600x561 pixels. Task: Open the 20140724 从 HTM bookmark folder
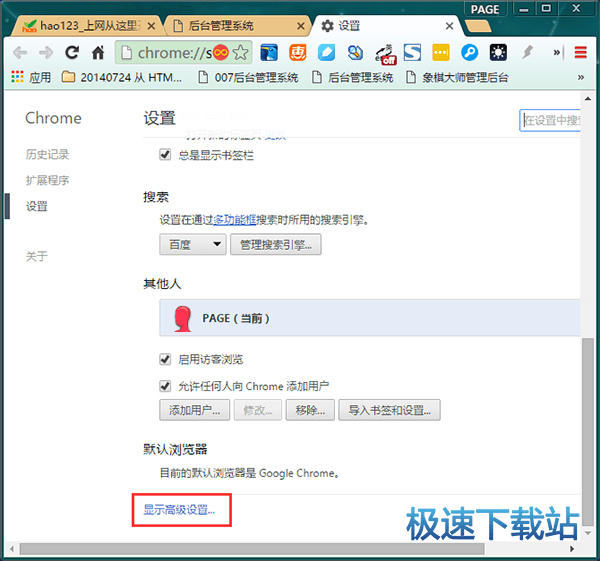tap(122, 77)
